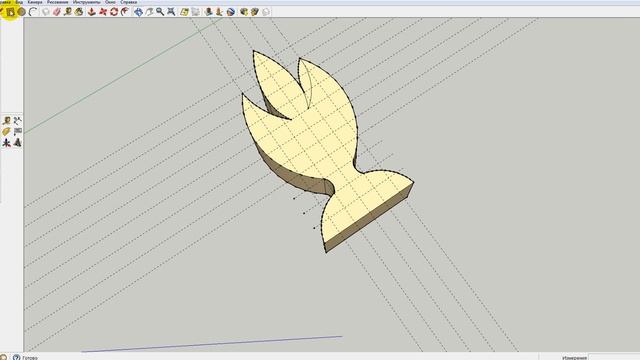640x360 pixels.
Task: Select the Dimensions tool in left toolbar
Action: [x=18, y=120]
